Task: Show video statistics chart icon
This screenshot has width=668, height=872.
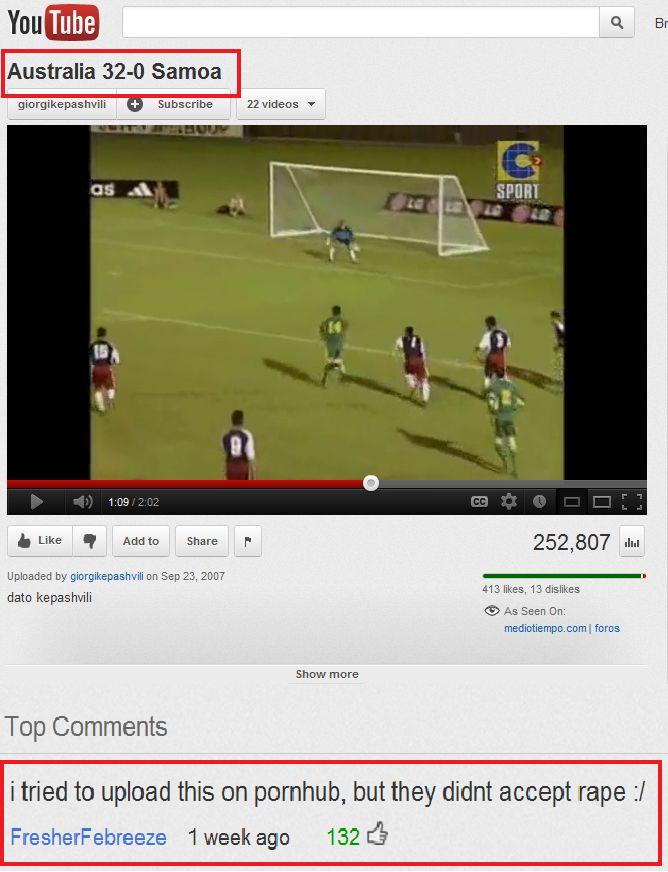Action: tap(632, 542)
